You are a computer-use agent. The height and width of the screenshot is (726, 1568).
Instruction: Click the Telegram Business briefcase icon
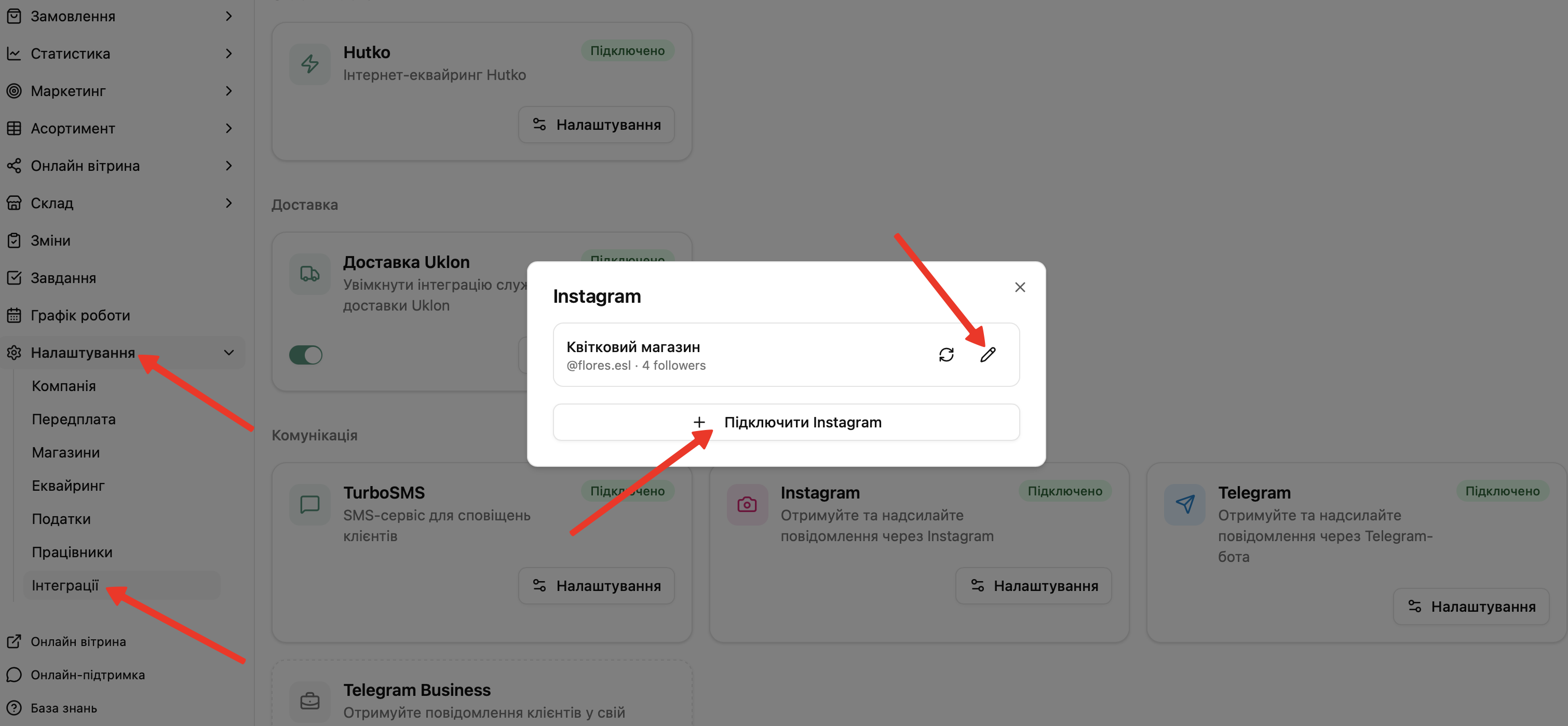[x=310, y=702]
